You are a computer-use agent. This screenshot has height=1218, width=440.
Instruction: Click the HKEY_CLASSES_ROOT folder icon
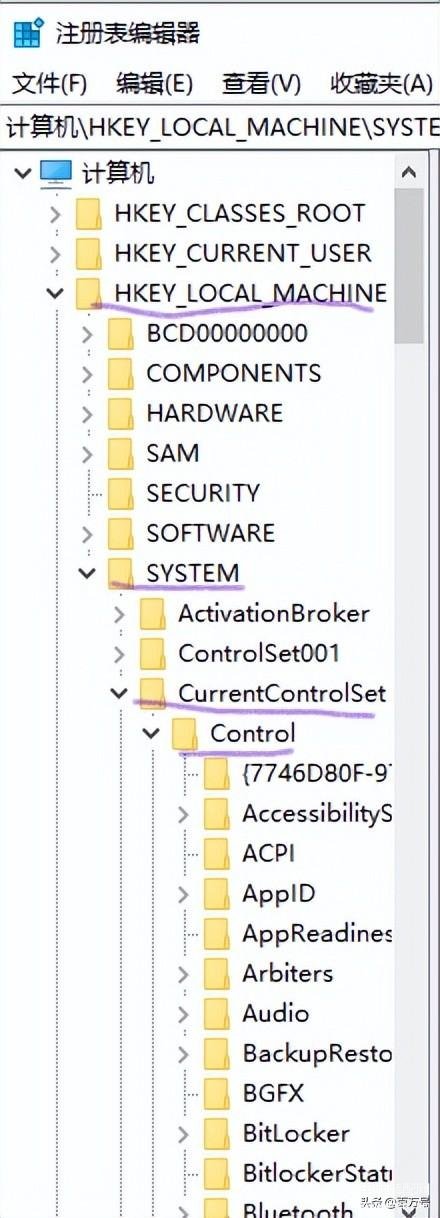click(89, 213)
